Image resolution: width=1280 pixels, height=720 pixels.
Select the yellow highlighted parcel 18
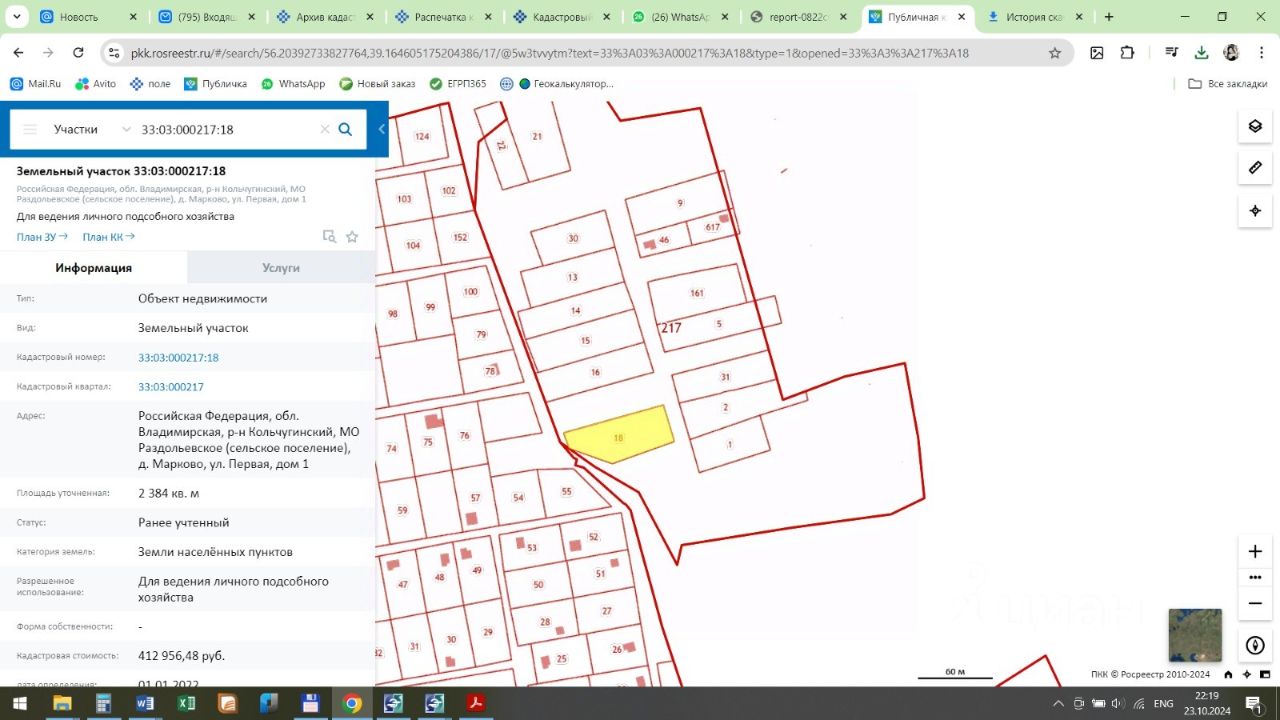[x=619, y=435]
